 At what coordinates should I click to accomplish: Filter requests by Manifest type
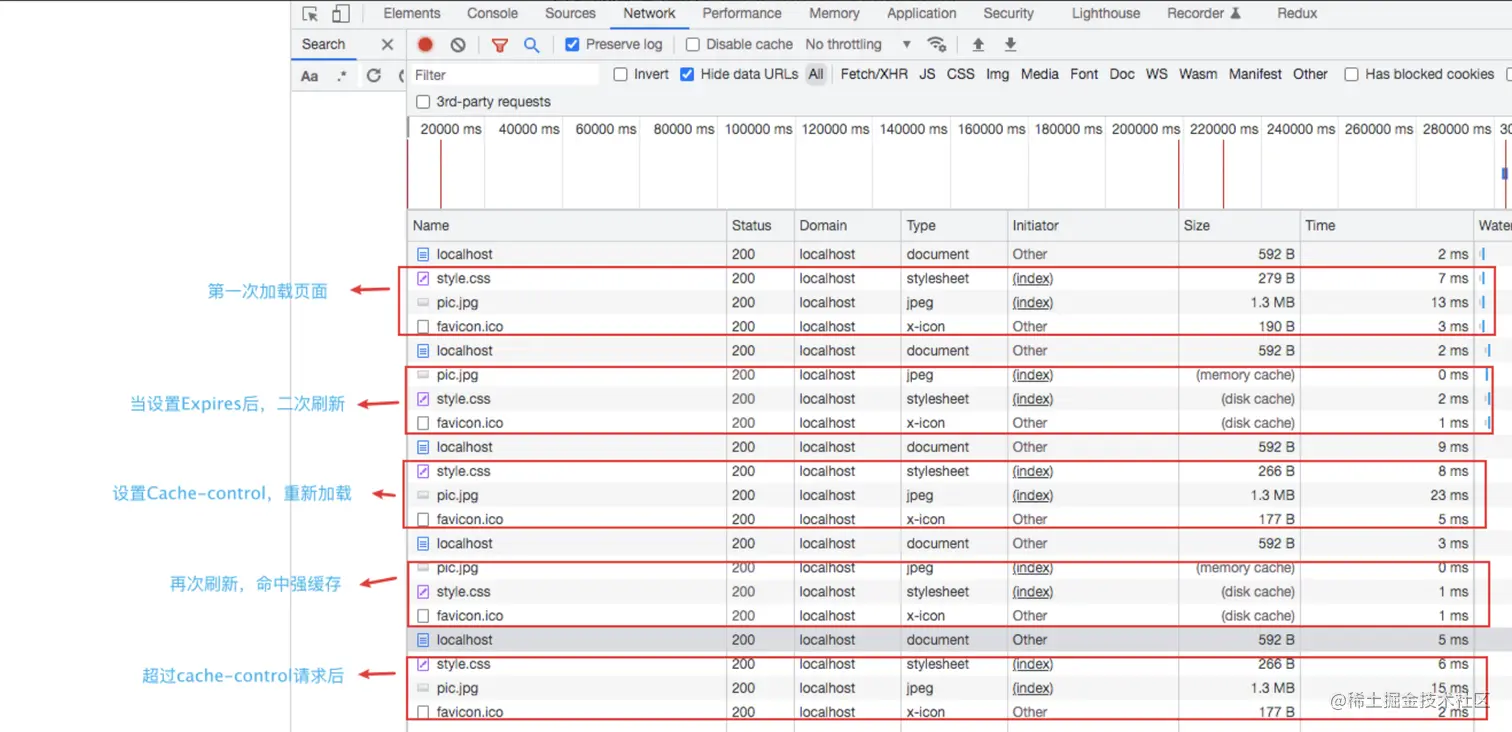pos(1255,74)
